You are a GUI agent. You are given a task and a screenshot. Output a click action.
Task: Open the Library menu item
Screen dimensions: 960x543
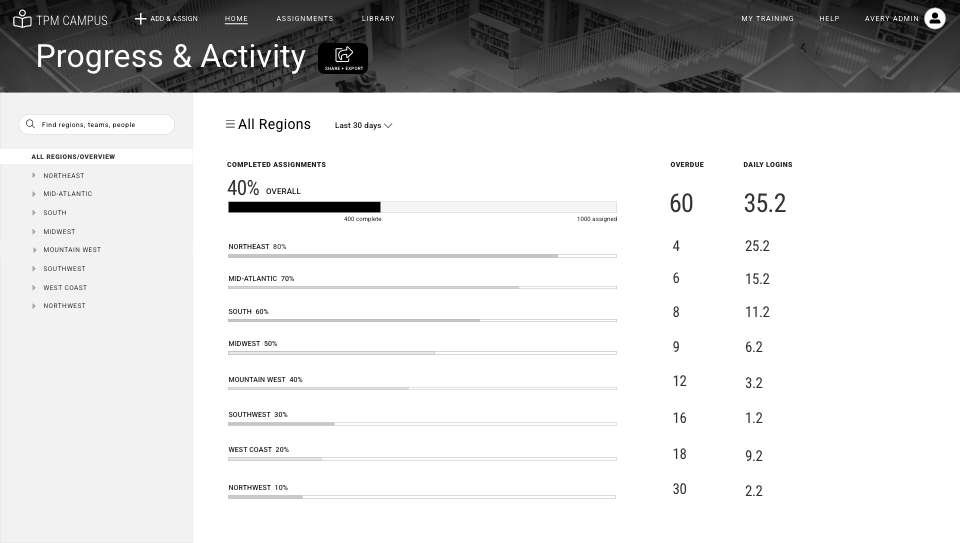click(378, 19)
